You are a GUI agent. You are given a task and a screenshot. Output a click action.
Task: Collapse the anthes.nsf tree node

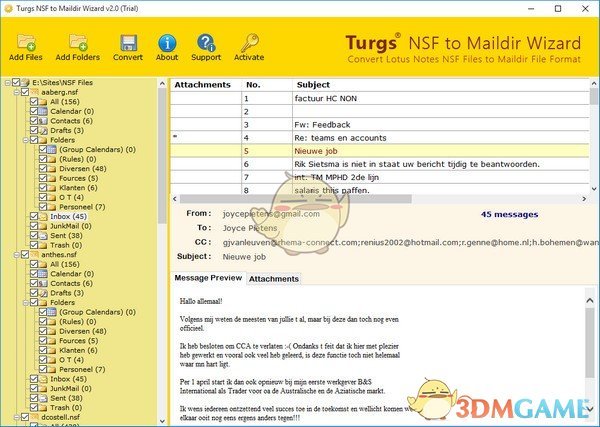pyautogui.click(x=16, y=255)
